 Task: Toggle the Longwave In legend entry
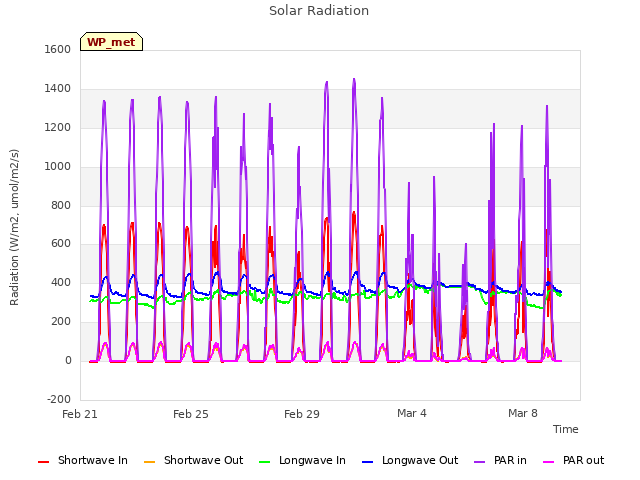click(302, 460)
